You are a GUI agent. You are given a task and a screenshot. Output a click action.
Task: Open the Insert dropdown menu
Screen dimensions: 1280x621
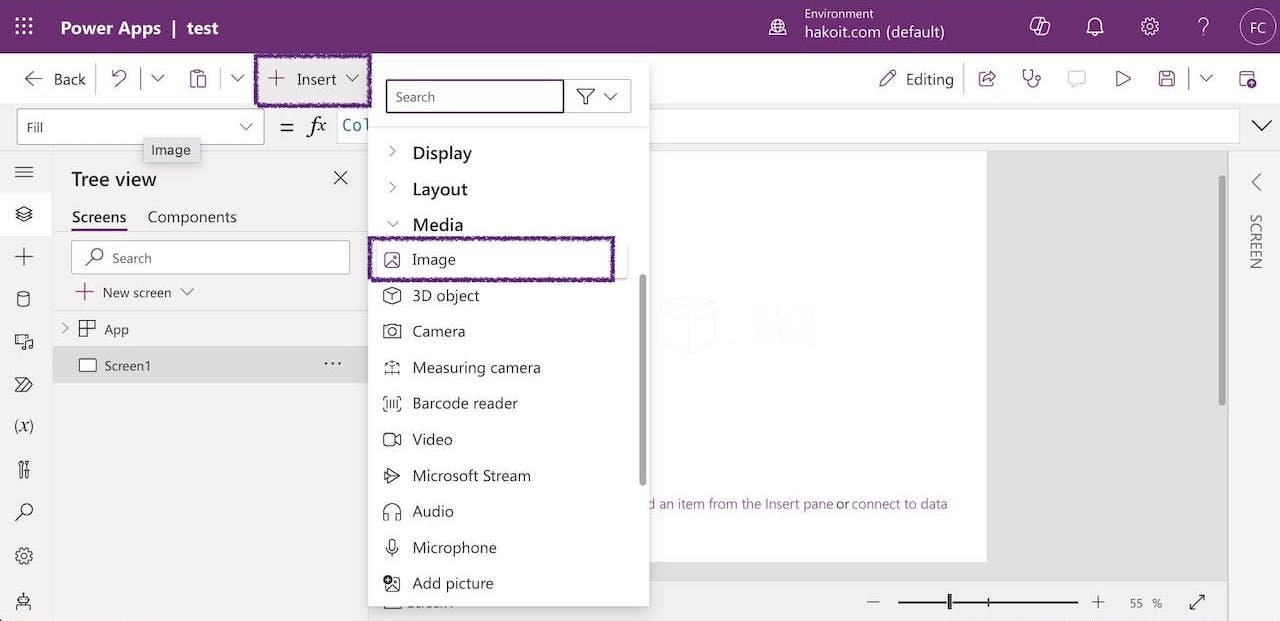coord(313,79)
